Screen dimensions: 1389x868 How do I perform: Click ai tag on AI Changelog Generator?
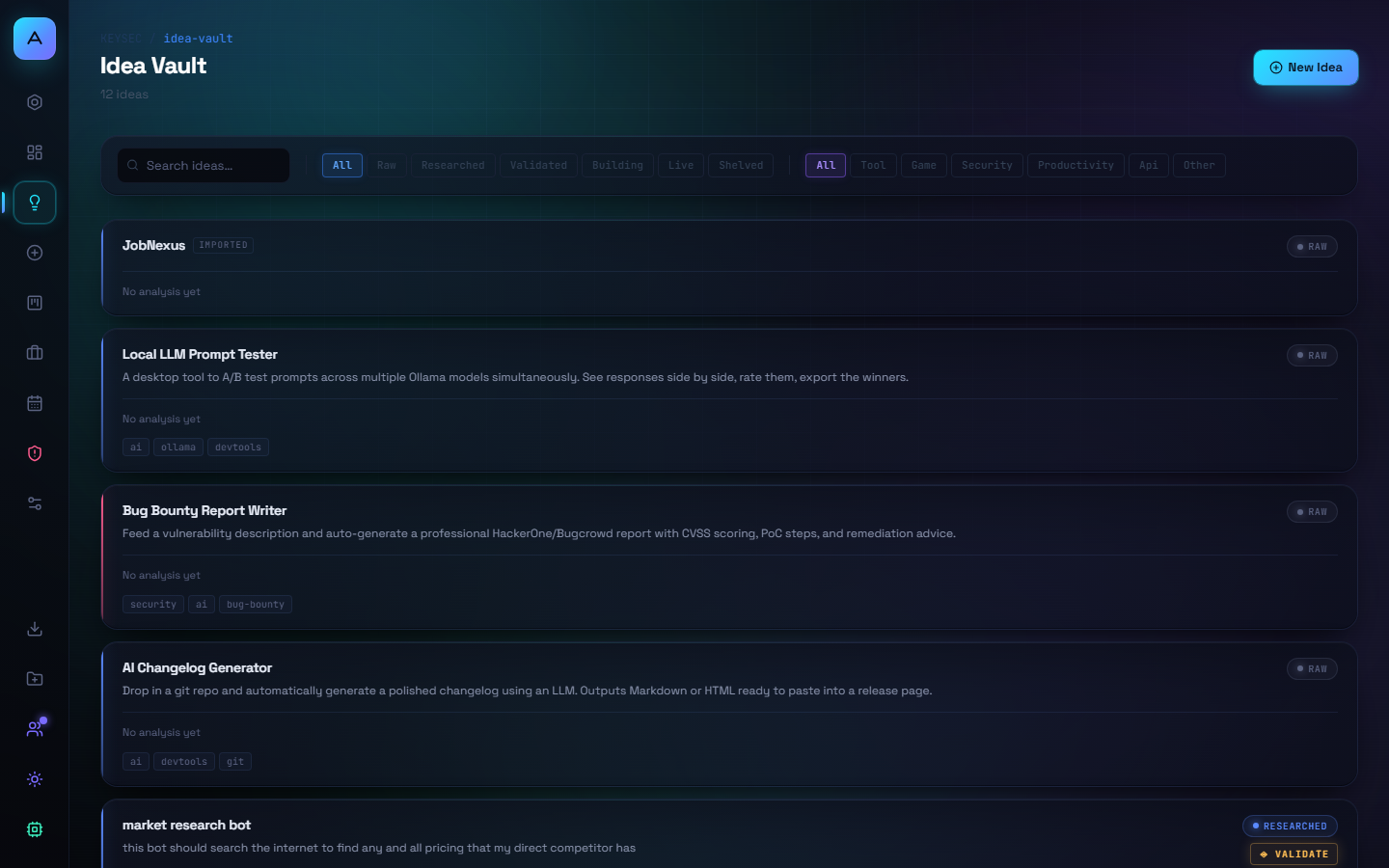(x=136, y=762)
